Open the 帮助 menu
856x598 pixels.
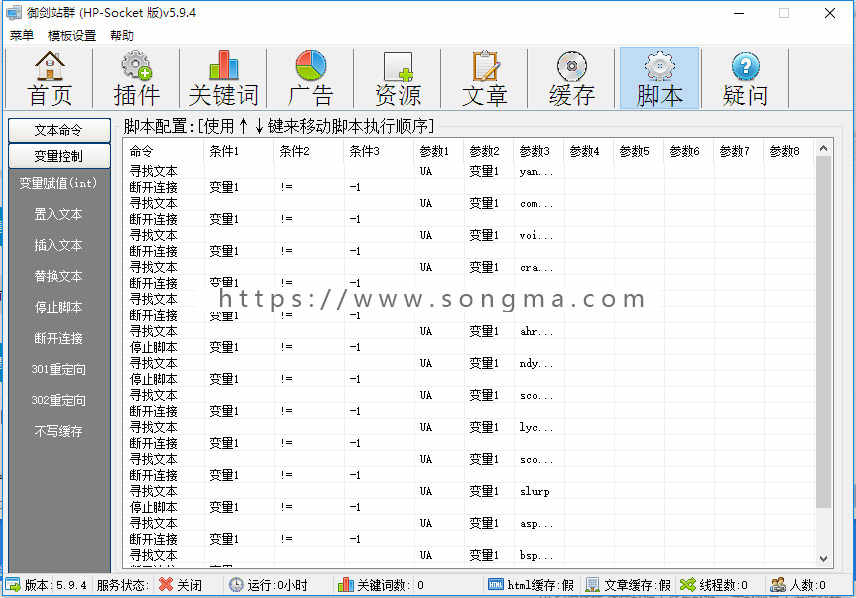[121, 35]
